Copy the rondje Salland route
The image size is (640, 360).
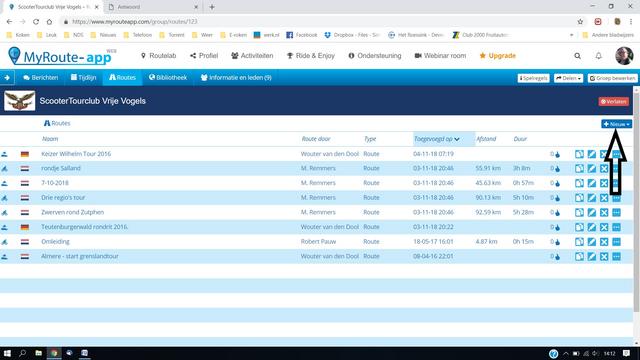579,169
